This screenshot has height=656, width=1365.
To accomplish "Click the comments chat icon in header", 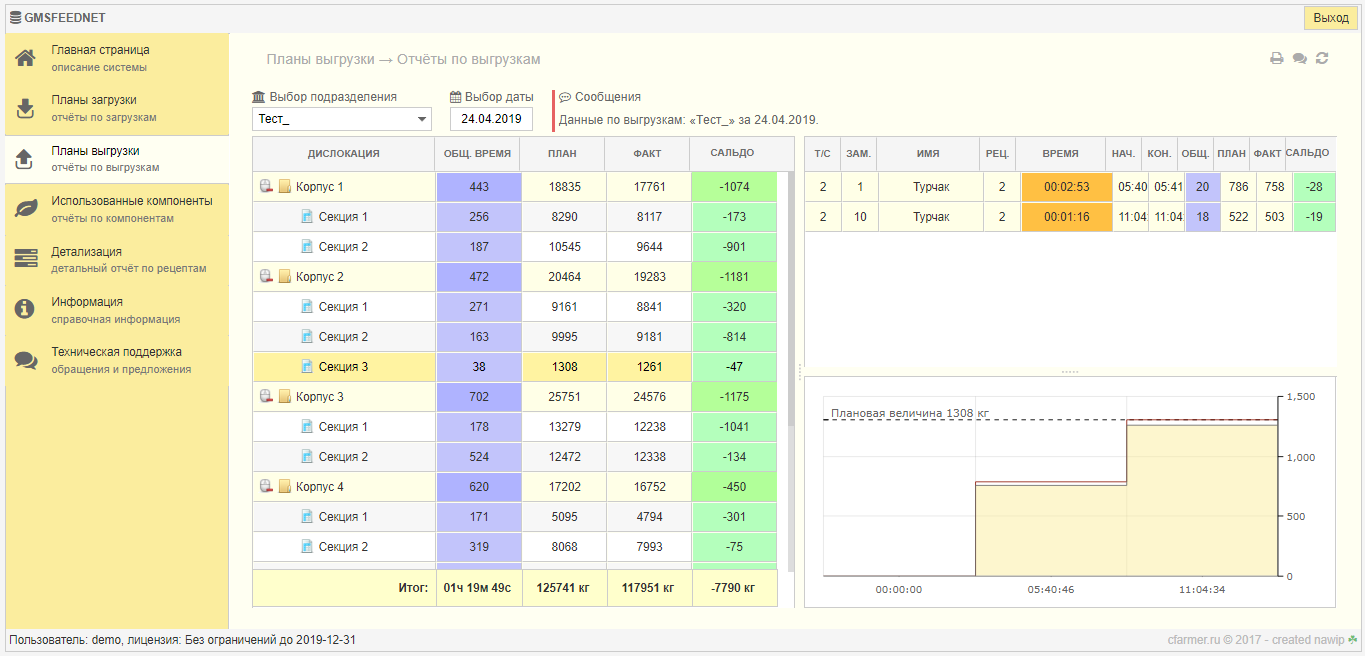I will (1299, 59).
